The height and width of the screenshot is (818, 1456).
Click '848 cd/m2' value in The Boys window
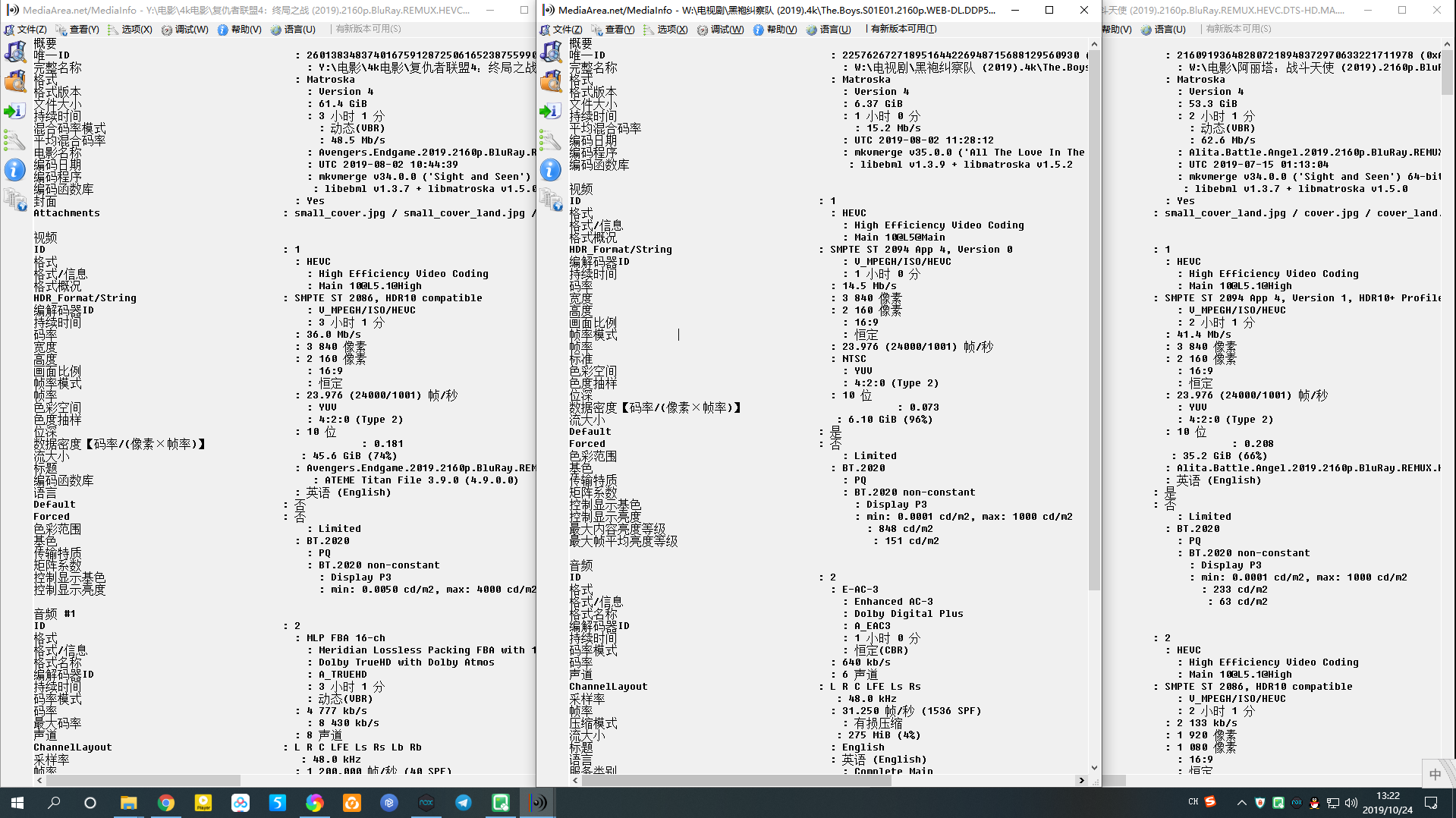point(906,529)
